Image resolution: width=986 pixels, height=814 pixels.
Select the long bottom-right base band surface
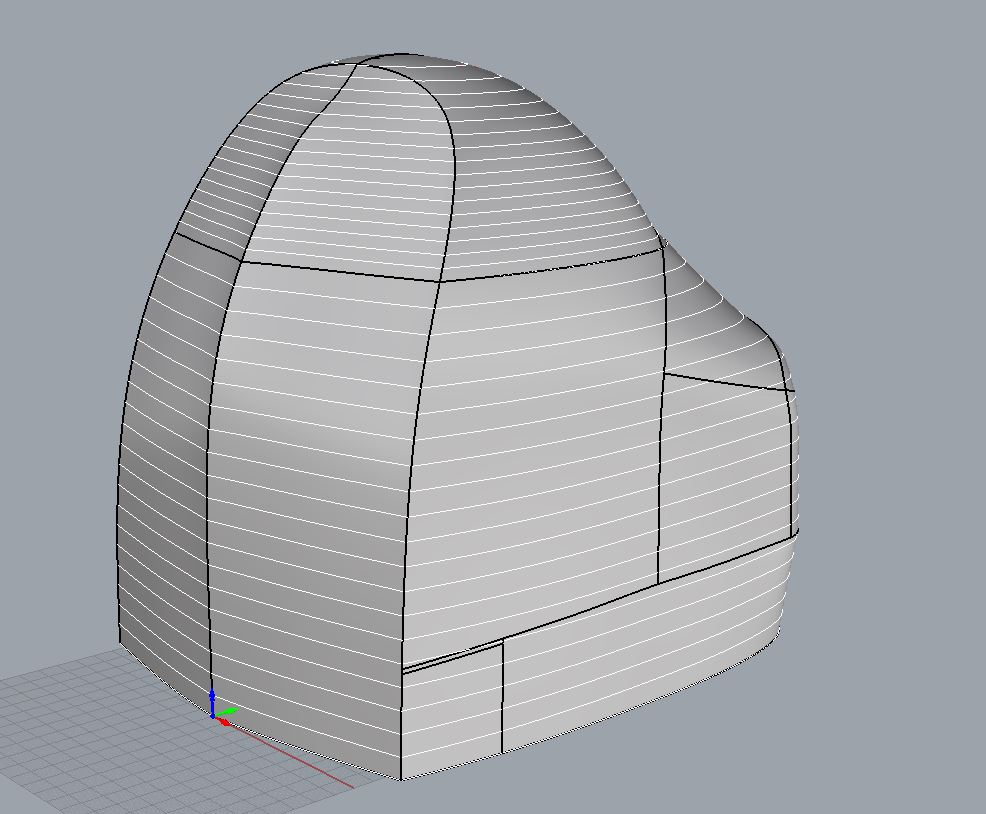[x=640, y=650]
